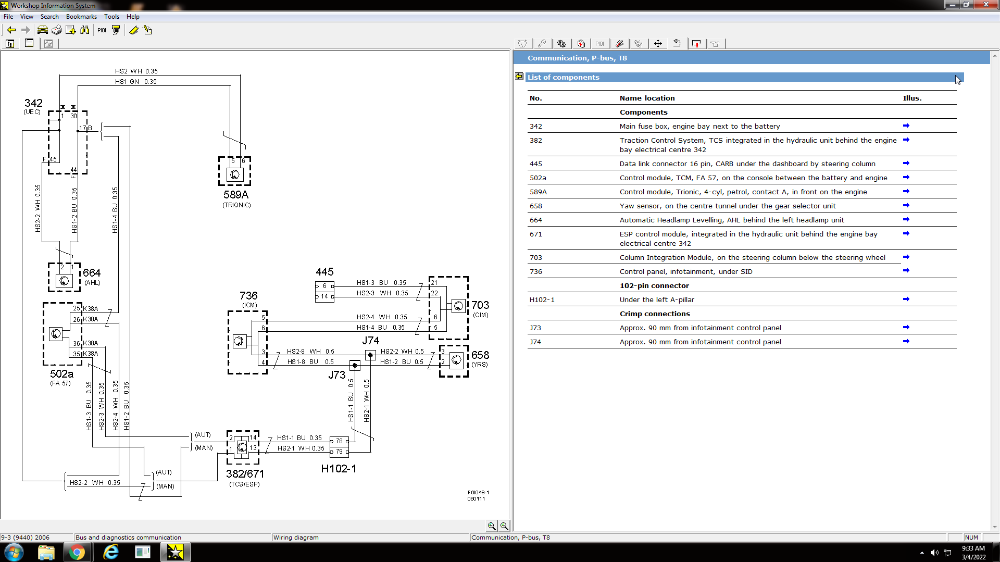Click the car model selection icon
The height and width of the screenshot is (562, 1000).
(x=42, y=30)
